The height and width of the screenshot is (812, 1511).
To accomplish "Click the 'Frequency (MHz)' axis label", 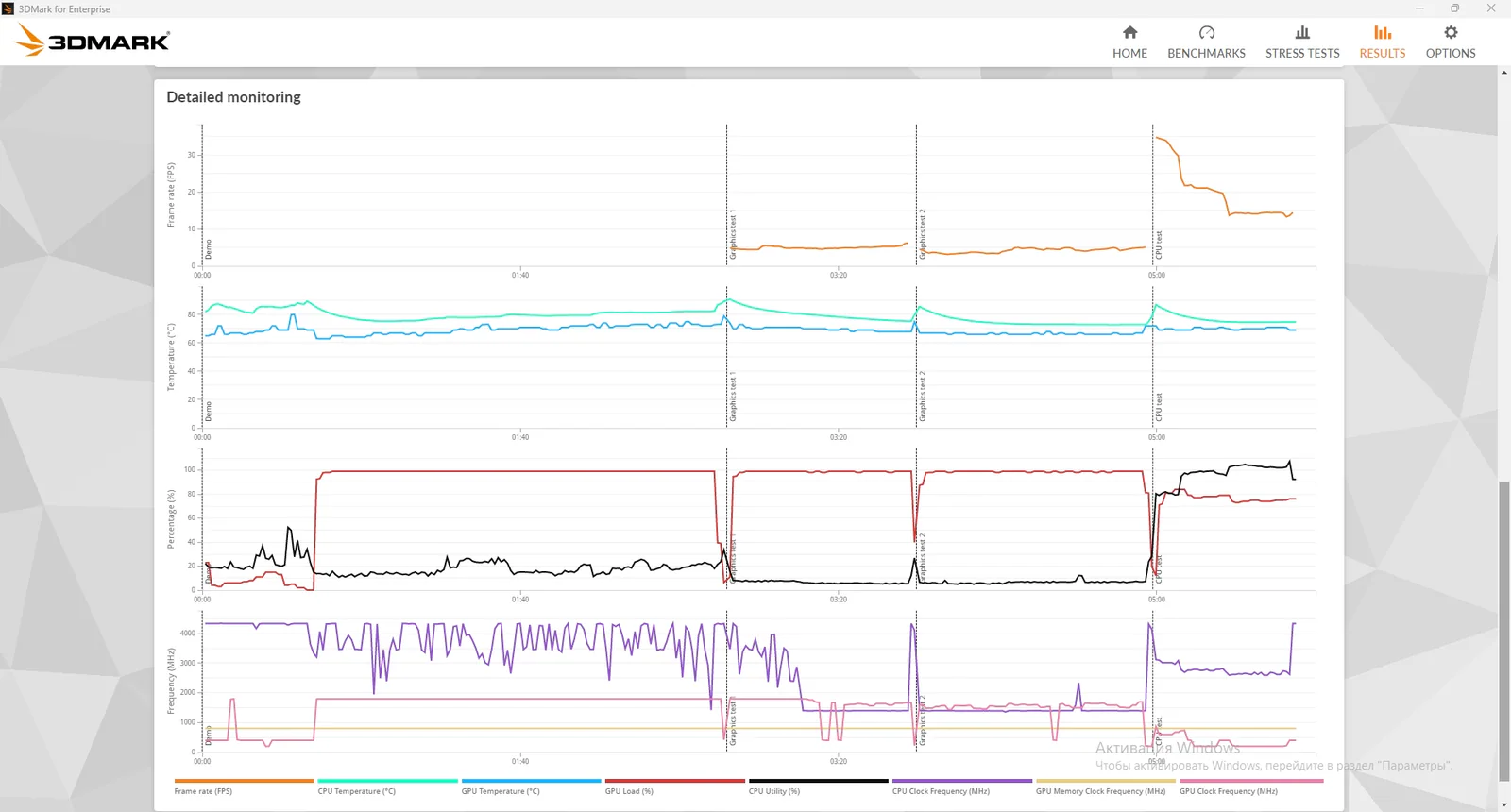I will click(171, 681).
